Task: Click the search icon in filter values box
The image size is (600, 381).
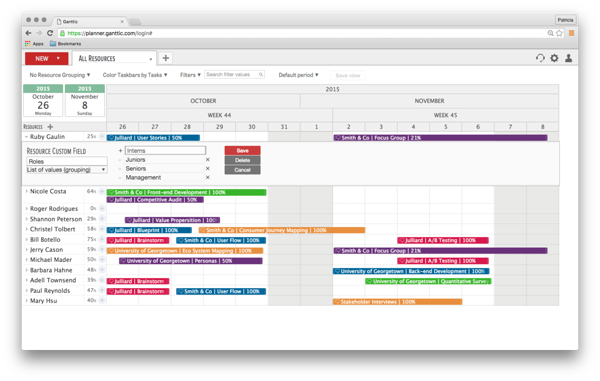Action: pos(261,75)
